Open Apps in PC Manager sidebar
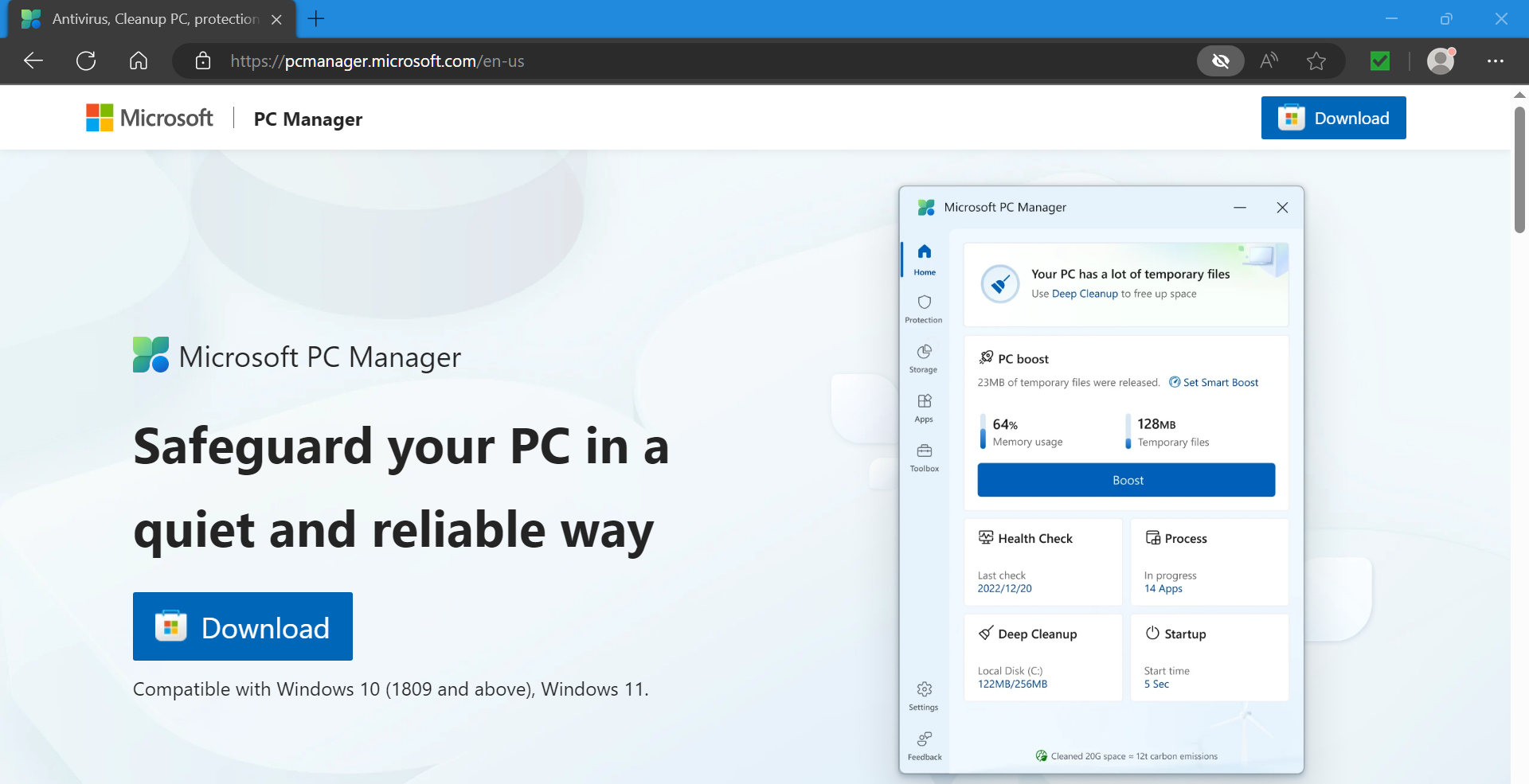Viewport: 1529px width, 784px height. point(924,408)
